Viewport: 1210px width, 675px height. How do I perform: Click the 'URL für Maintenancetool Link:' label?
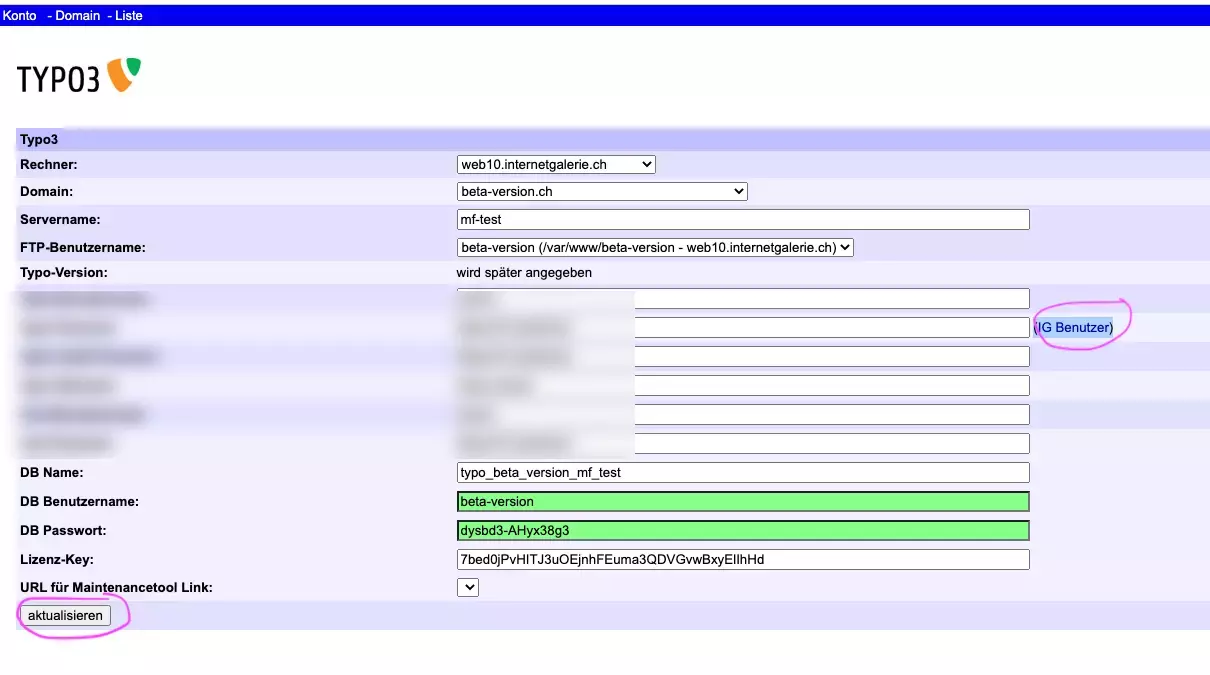coord(116,587)
